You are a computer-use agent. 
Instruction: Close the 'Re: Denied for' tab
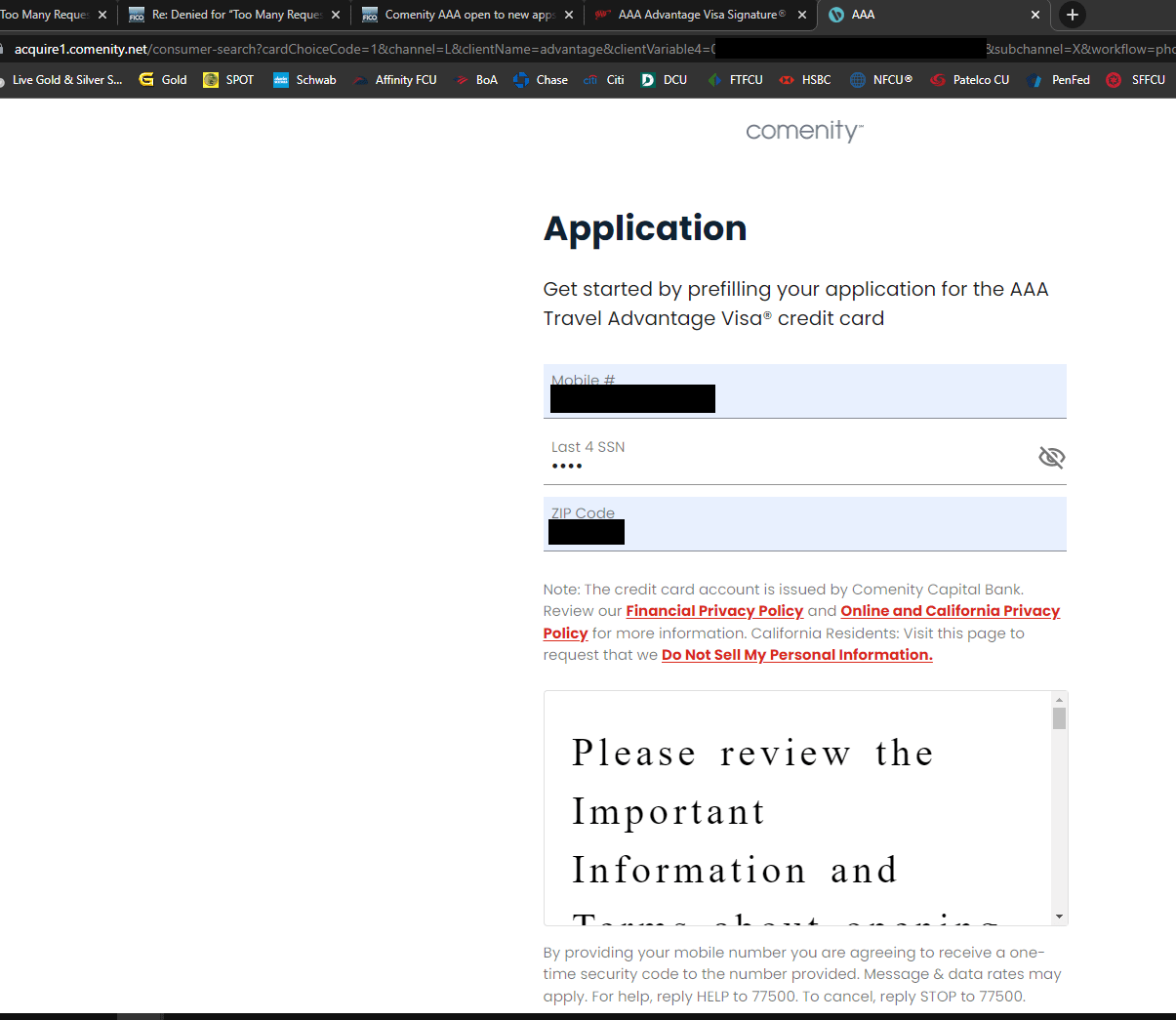336,15
